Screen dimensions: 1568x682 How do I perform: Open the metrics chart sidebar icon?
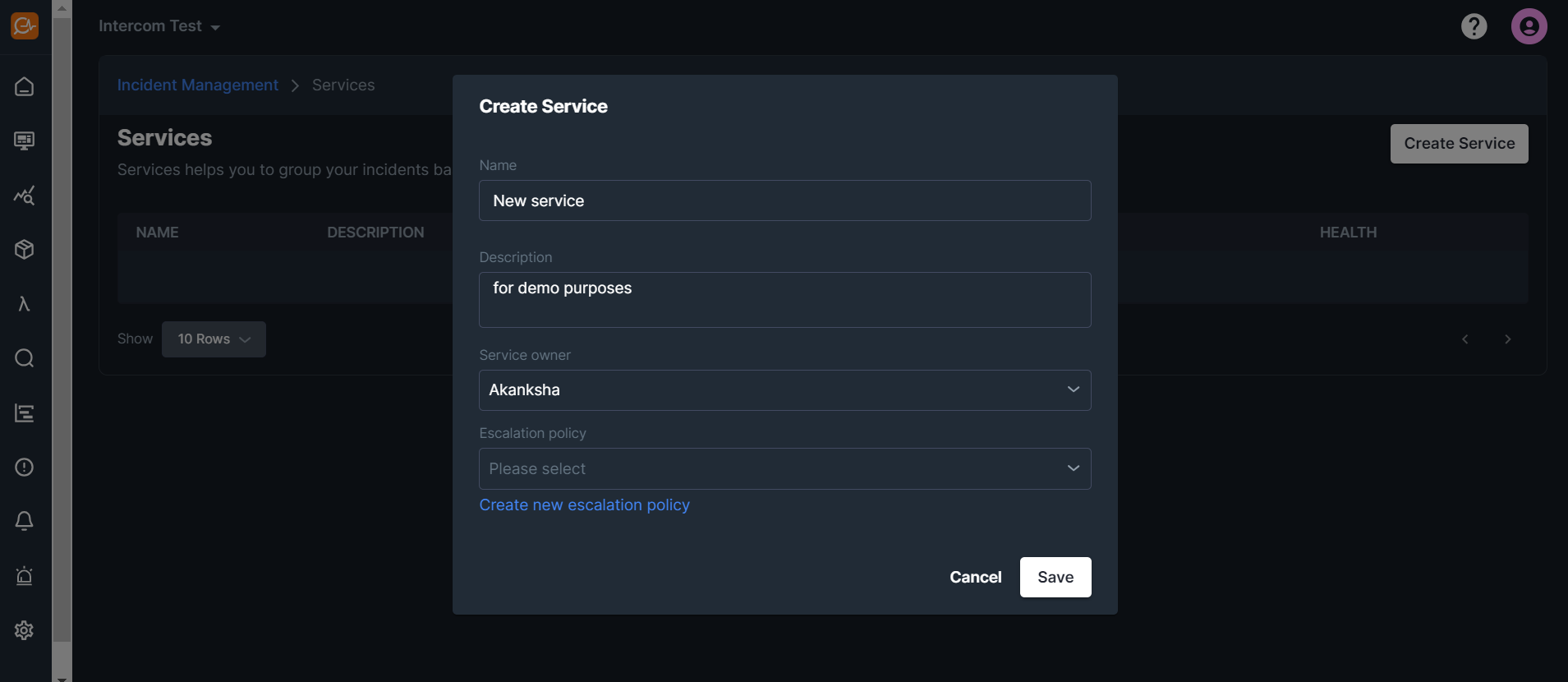pyautogui.click(x=25, y=196)
